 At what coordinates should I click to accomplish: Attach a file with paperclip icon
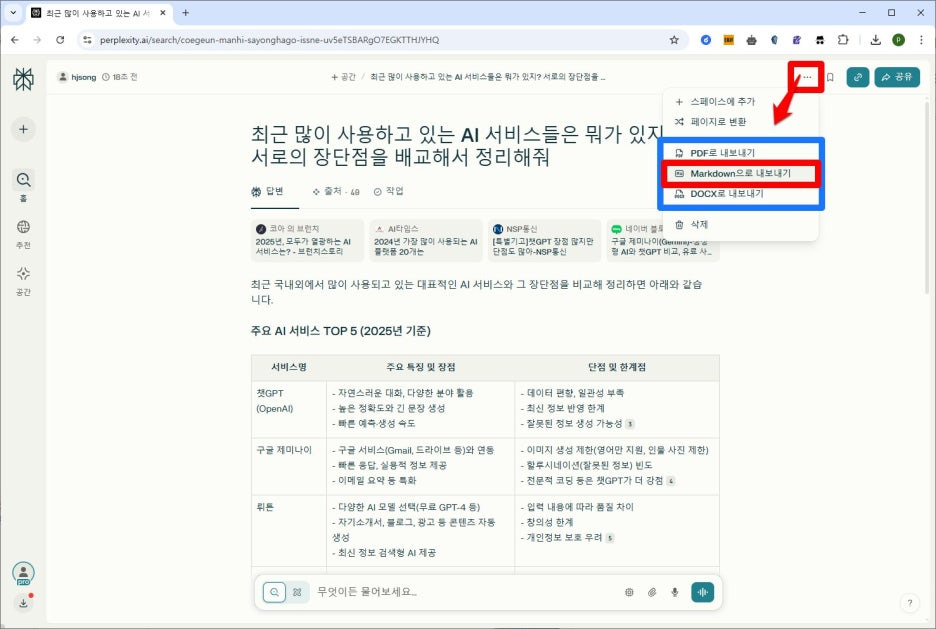point(652,592)
